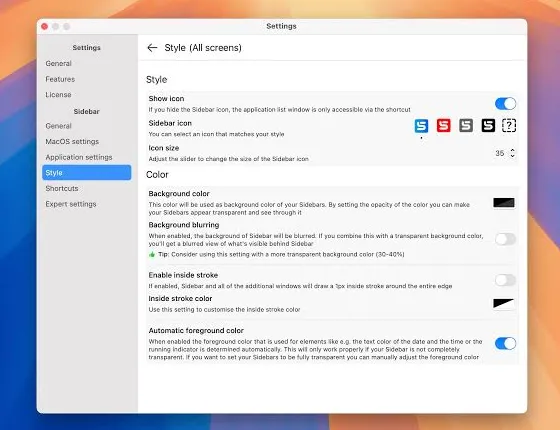
Task: Disable Automatic foreground color toggle
Action: coord(505,343)
